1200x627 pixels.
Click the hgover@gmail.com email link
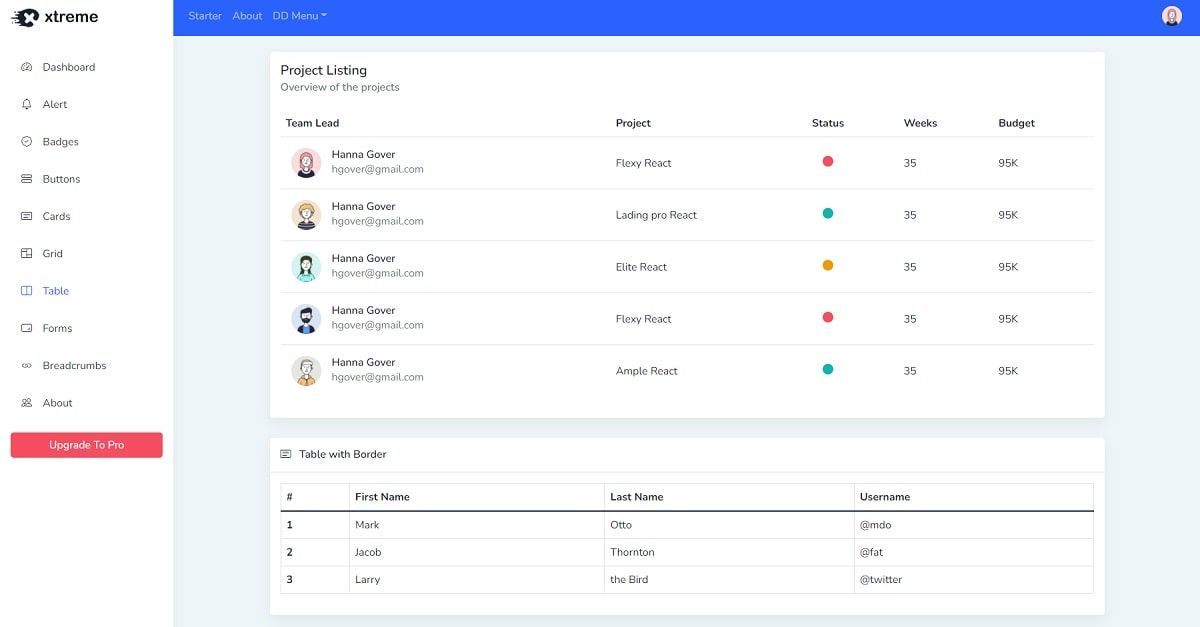(378, 169)
